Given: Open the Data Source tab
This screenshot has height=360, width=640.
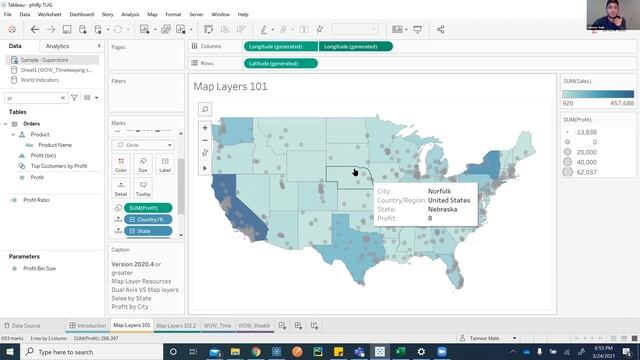Looking at the screenshot, I should (x=22, y=325).
